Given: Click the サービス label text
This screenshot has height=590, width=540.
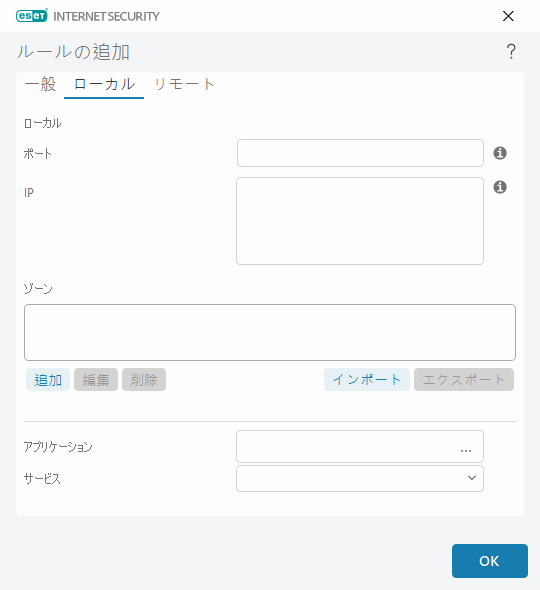Looking at the screenshot, I should coord(42,479).
